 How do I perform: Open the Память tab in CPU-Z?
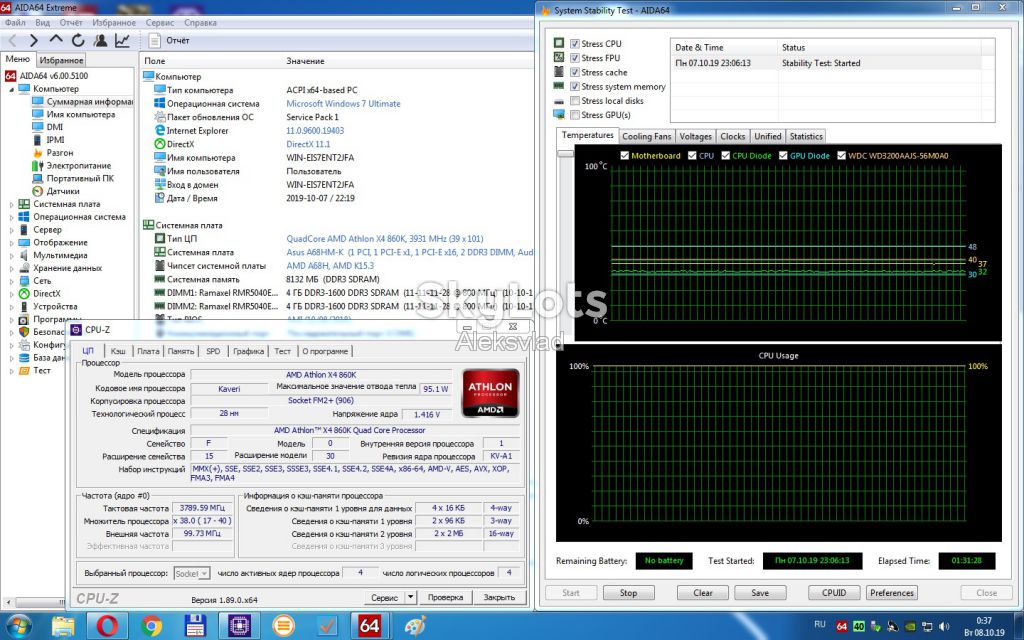click(x=180, y=351)
